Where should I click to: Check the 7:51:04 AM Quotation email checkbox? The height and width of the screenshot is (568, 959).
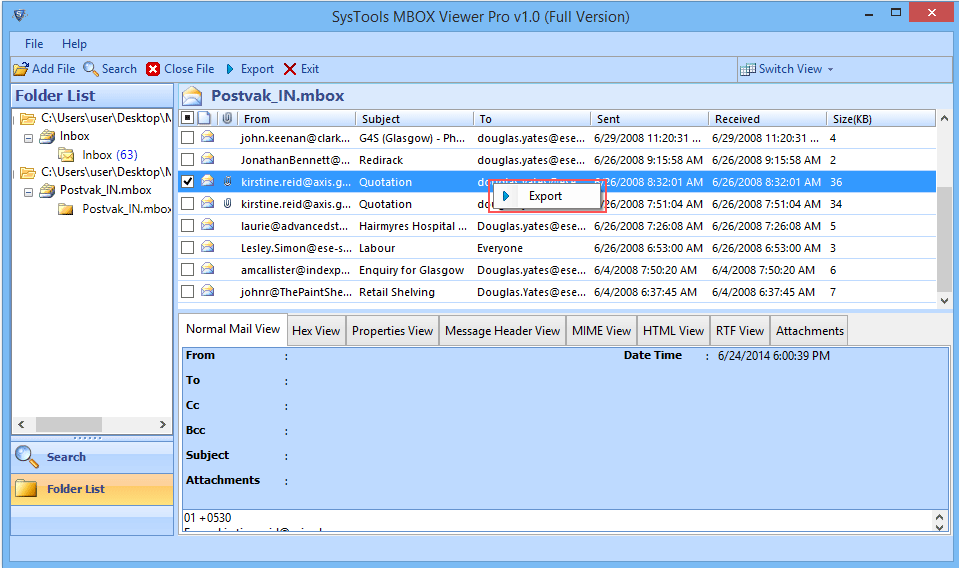(188, 204)
